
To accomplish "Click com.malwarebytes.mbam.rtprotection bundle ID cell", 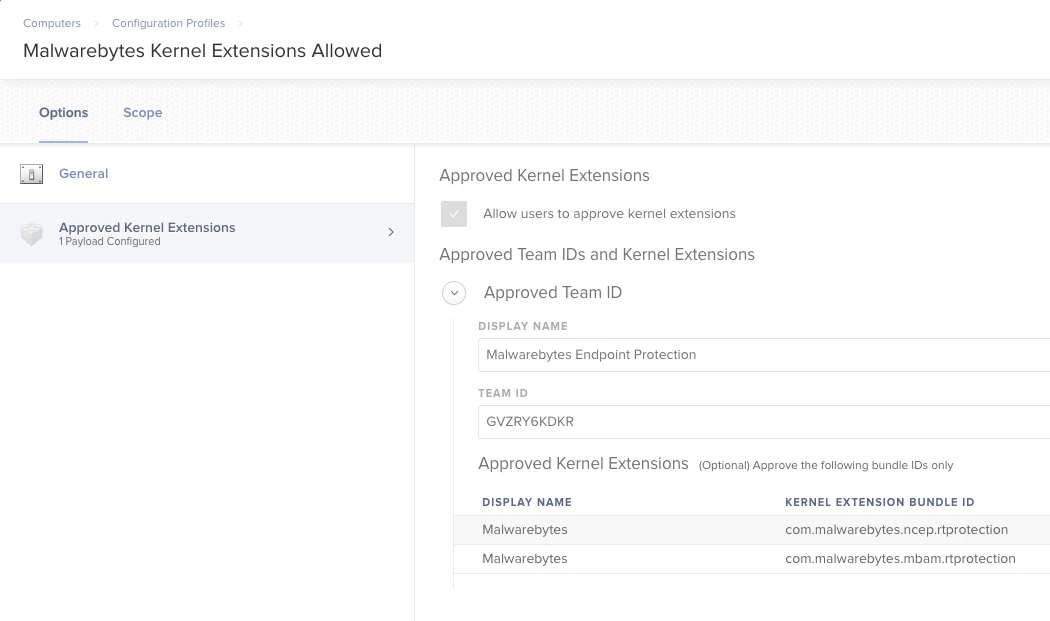I will click(x=900, y=559).
